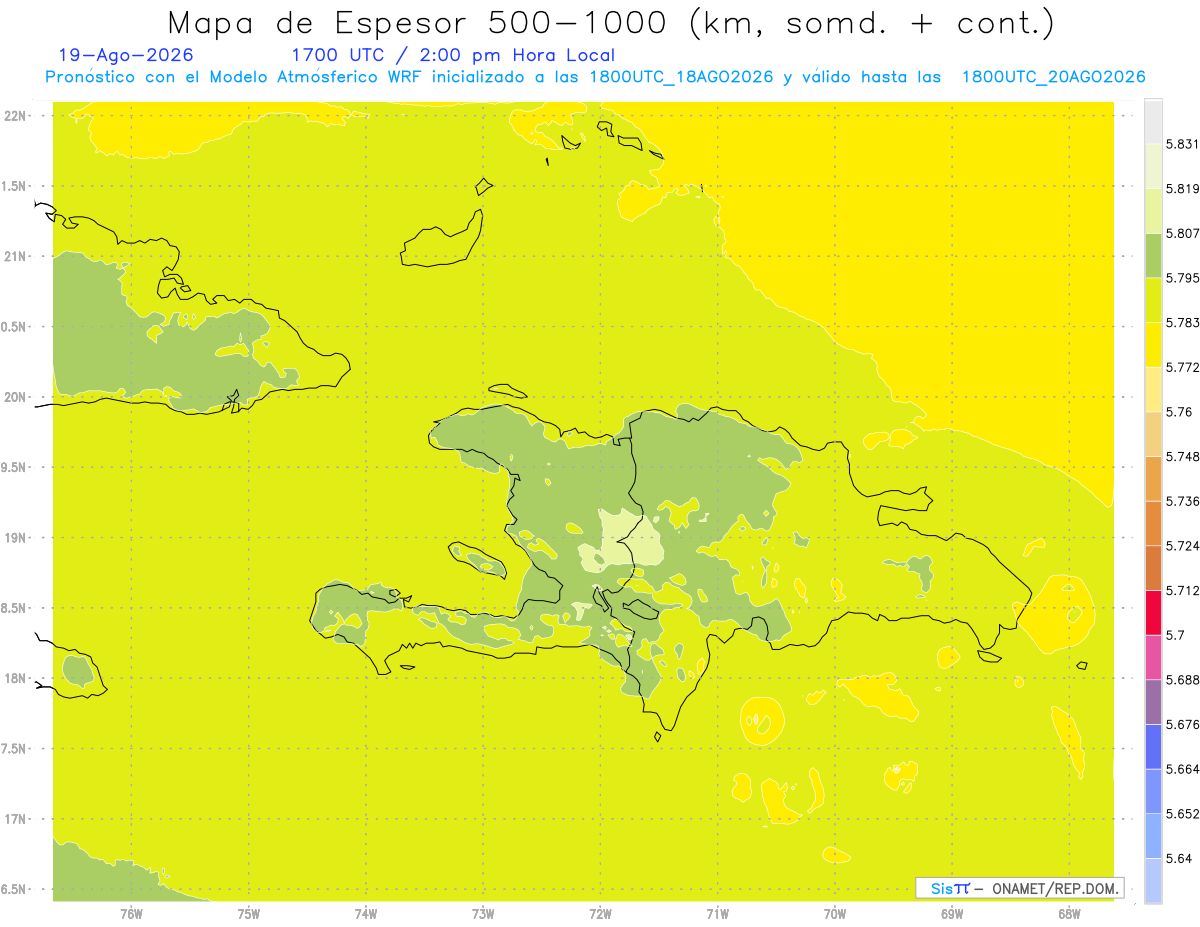
Task: Click the '5.652' color scale value
Action: [1183, 814]
